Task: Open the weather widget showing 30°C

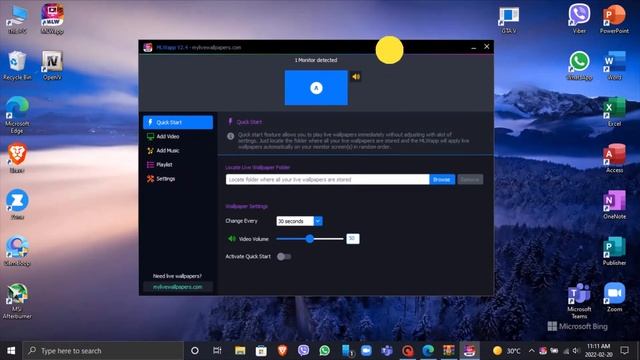Action: point(506,351)
